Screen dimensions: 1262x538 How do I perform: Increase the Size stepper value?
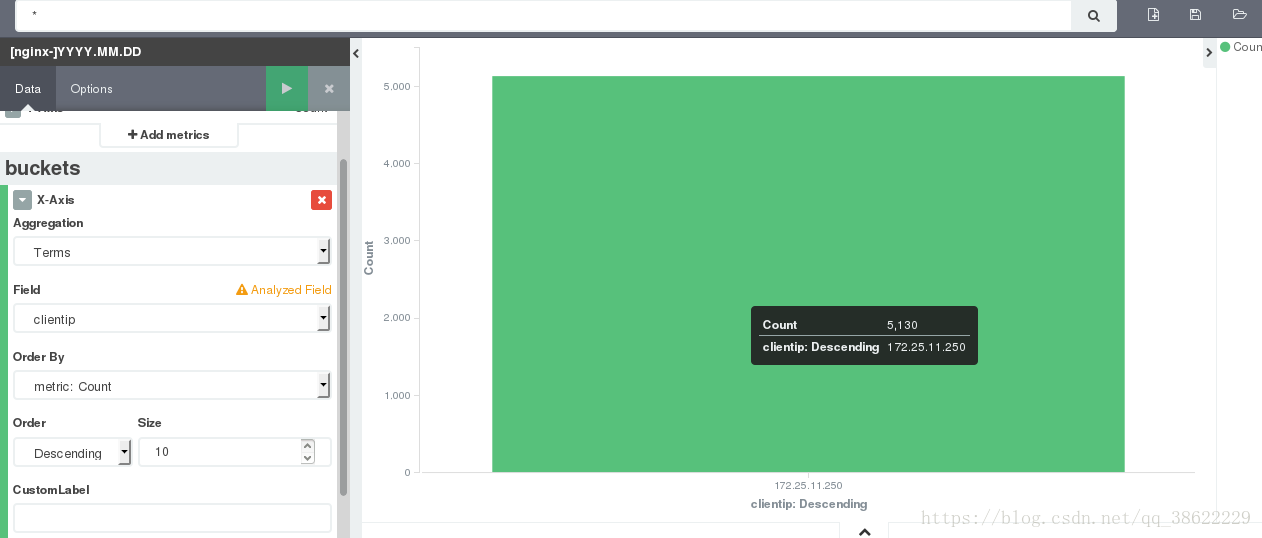pyautogui.click(x=307, y=446)
